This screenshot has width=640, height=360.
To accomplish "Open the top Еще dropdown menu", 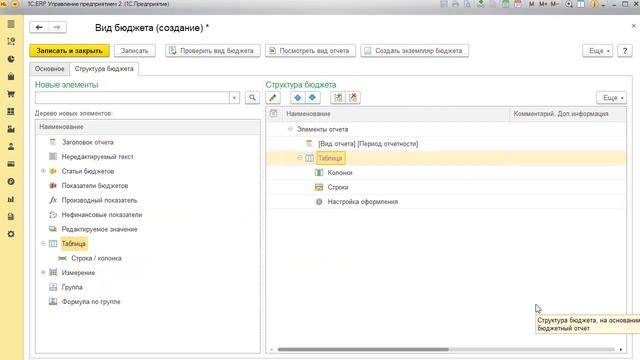I will pyautogui.click(x=598, y=51).
